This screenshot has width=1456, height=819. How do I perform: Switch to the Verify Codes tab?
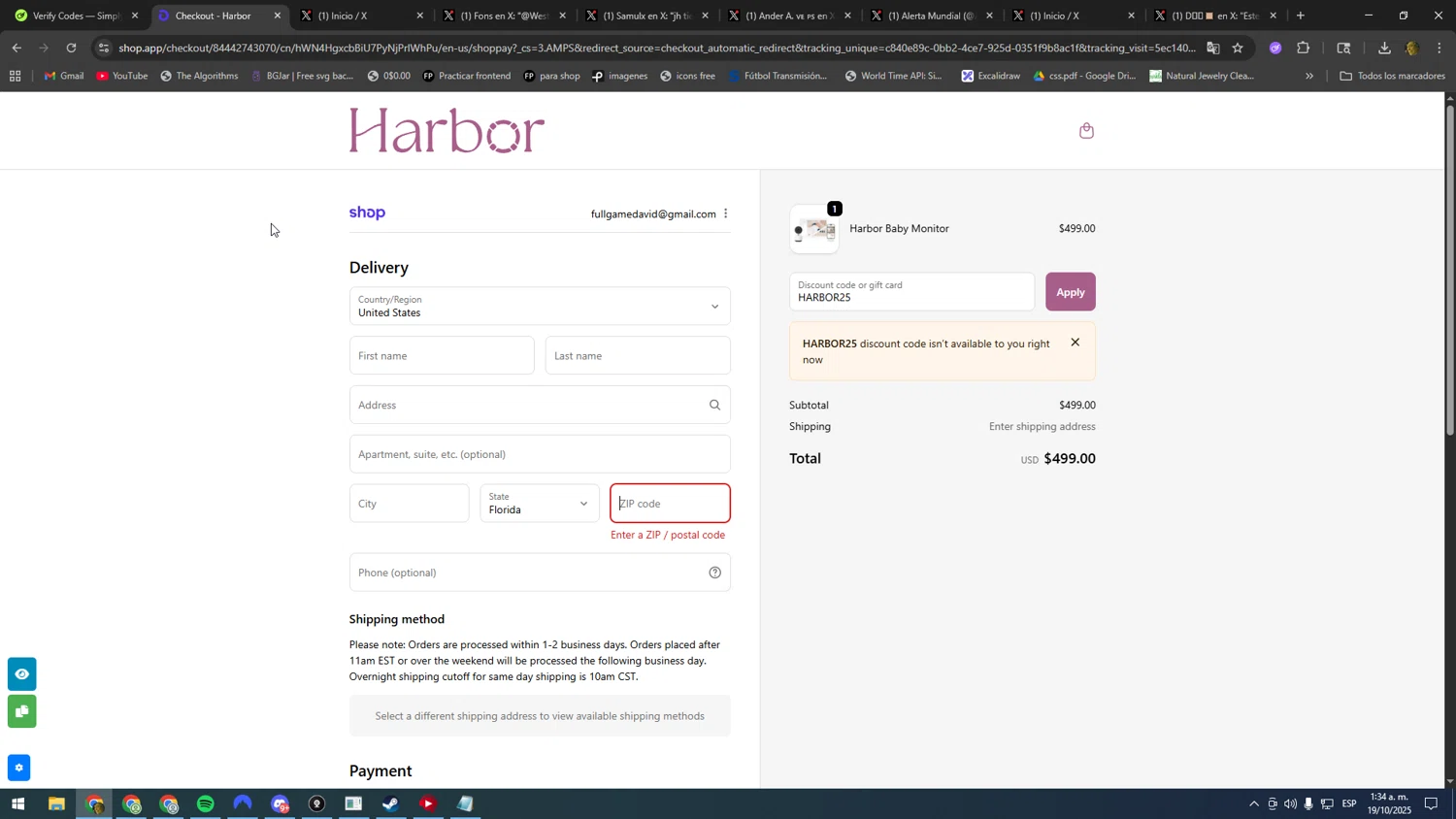(76, 16)
